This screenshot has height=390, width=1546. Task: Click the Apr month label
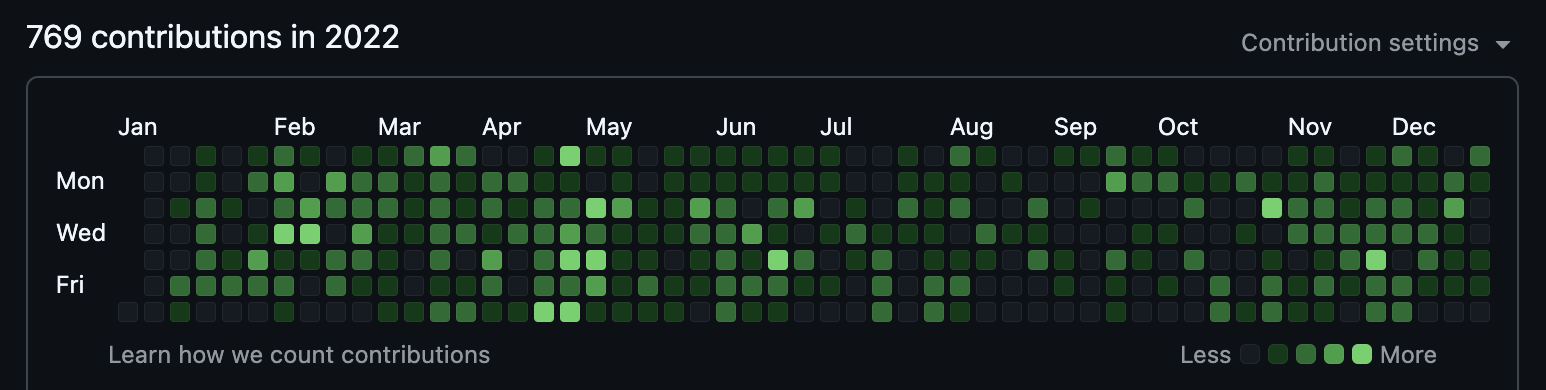point(502,127)
